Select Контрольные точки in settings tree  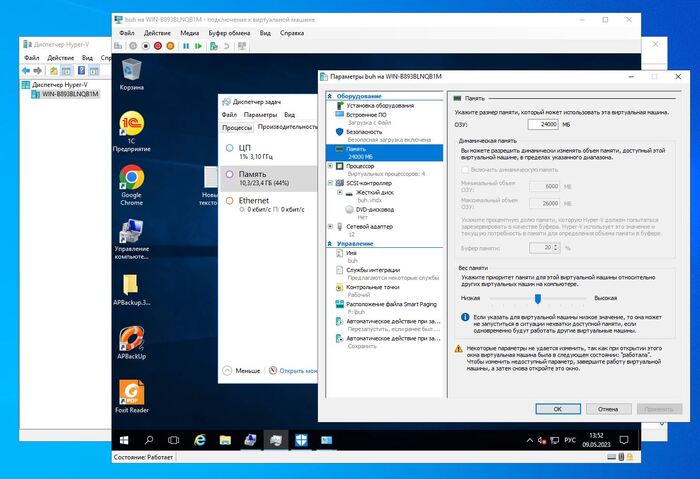pyautogui.click(x=373, y=287)
